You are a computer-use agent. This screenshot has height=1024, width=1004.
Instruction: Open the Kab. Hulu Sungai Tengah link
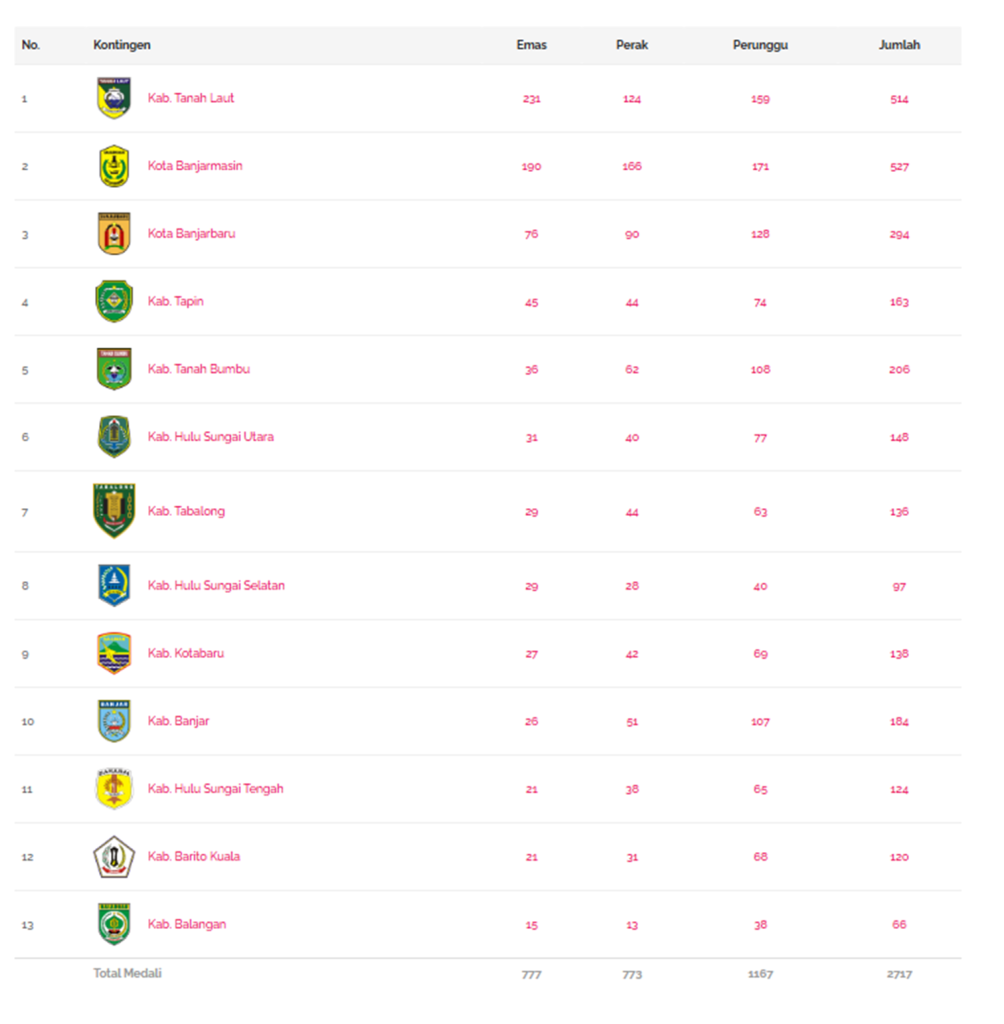click(215, 789)
